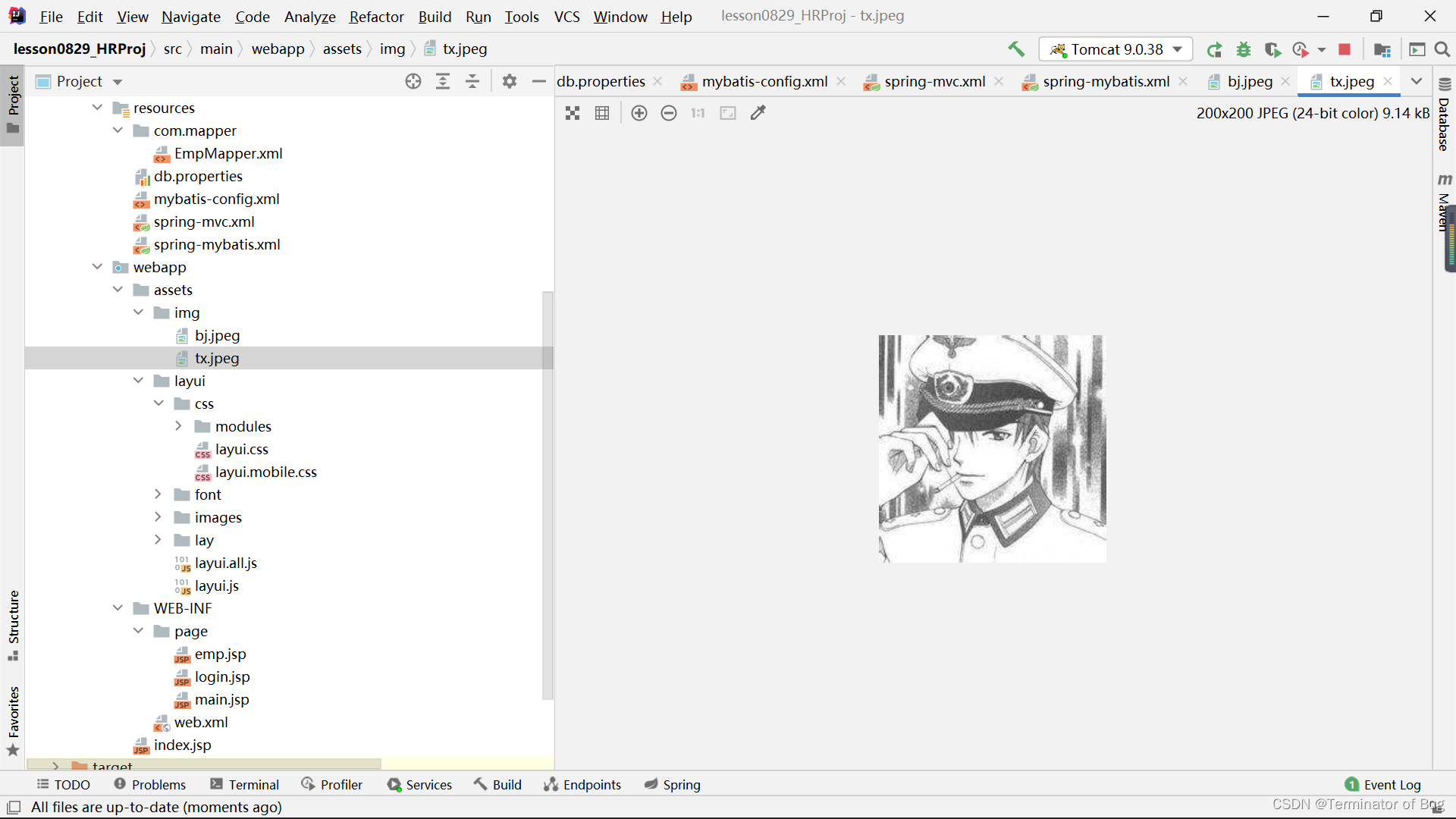Pick color with the color picker icon
Image resolution: width=1456 pixels, height=819 pixels.
click(758, 113)
